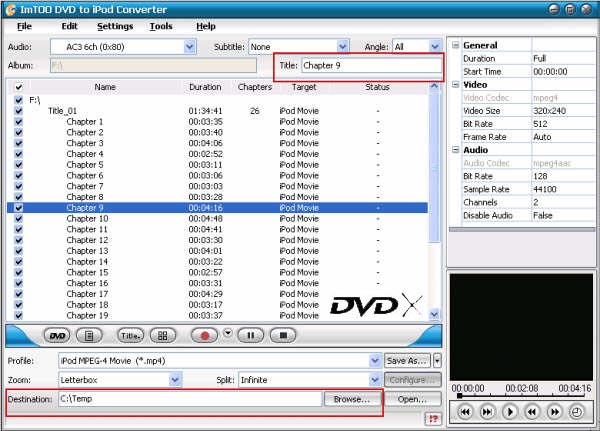Open the arrow menu beside Save As
Image resolution: width=600 pixels, height=431 pixels.
point(437,361)
